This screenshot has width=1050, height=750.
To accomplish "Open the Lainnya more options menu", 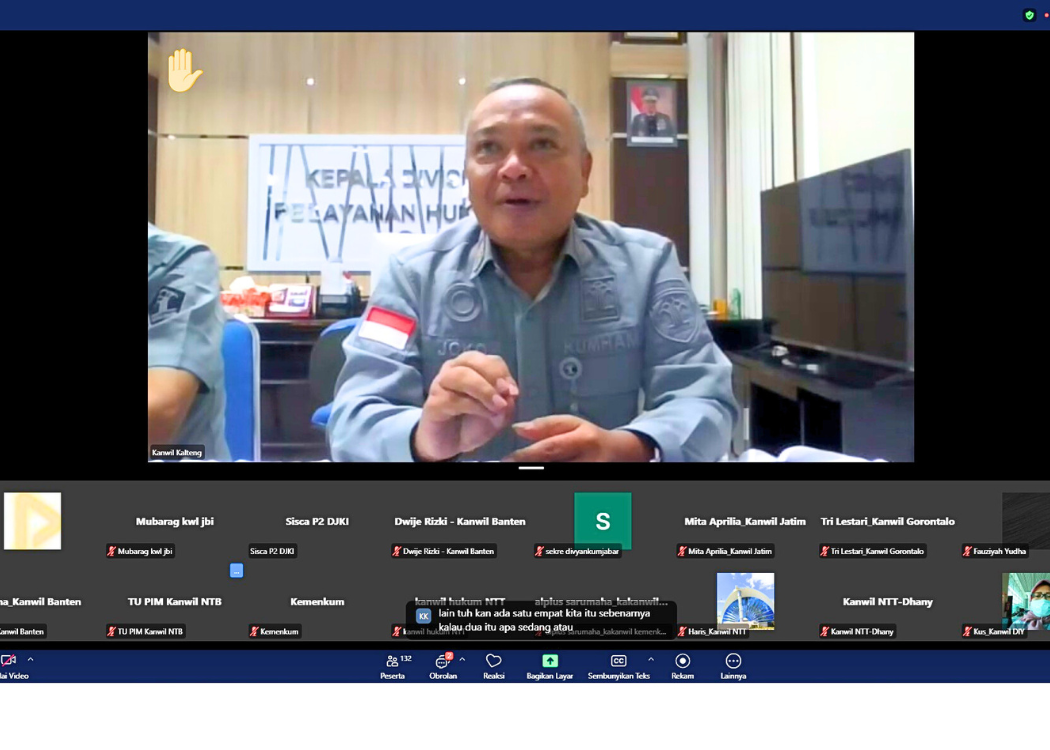I will pyautogui.click(x=733, y=665).
